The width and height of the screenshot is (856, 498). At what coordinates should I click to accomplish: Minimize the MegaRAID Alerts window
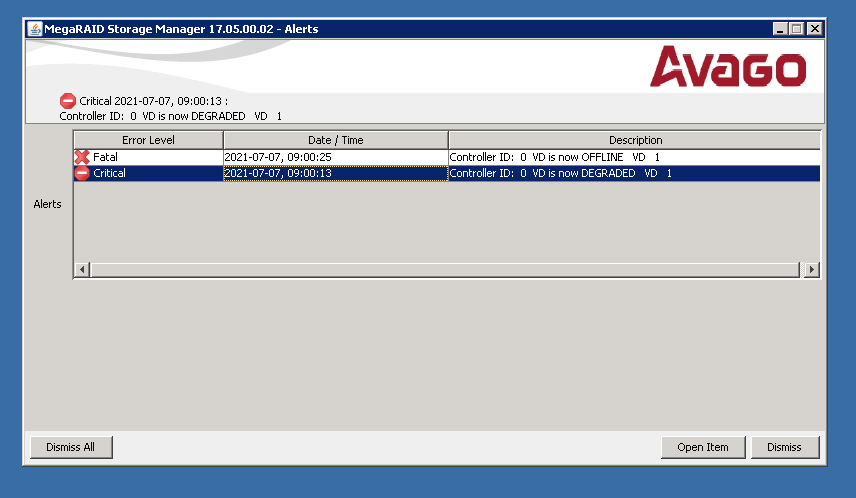[780, 29]
